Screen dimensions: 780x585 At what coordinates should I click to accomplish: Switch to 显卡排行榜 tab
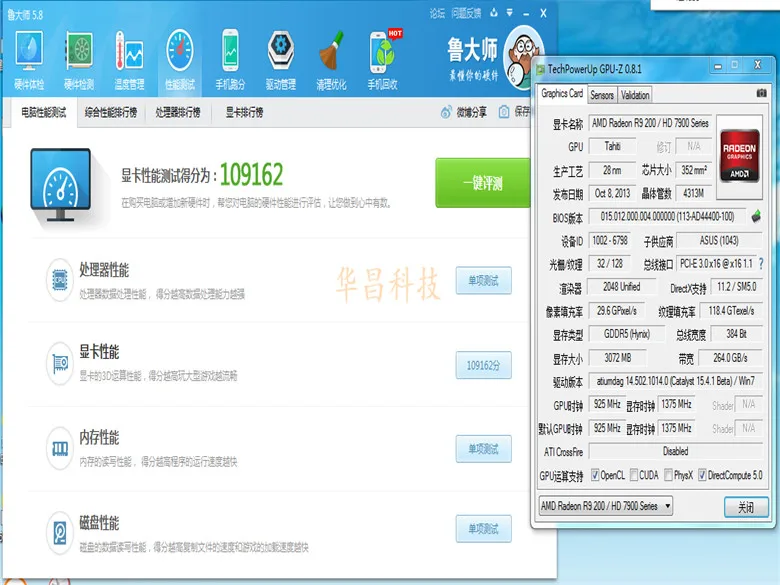coord(244,112)
